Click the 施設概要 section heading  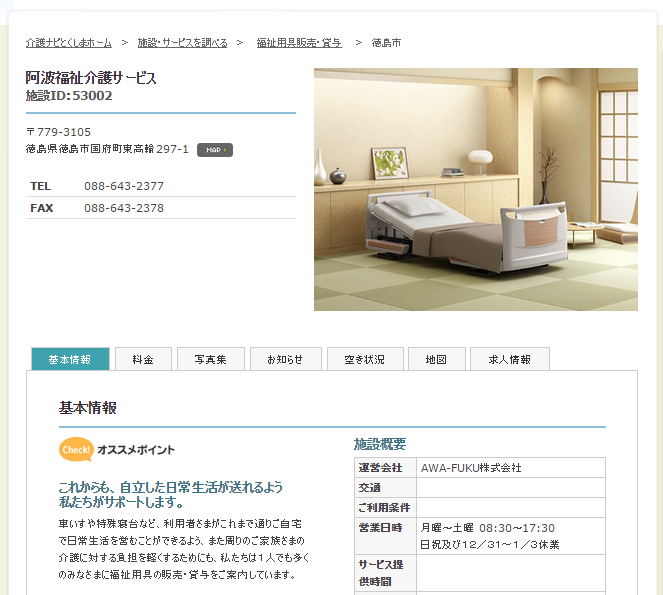pos(380,444)
